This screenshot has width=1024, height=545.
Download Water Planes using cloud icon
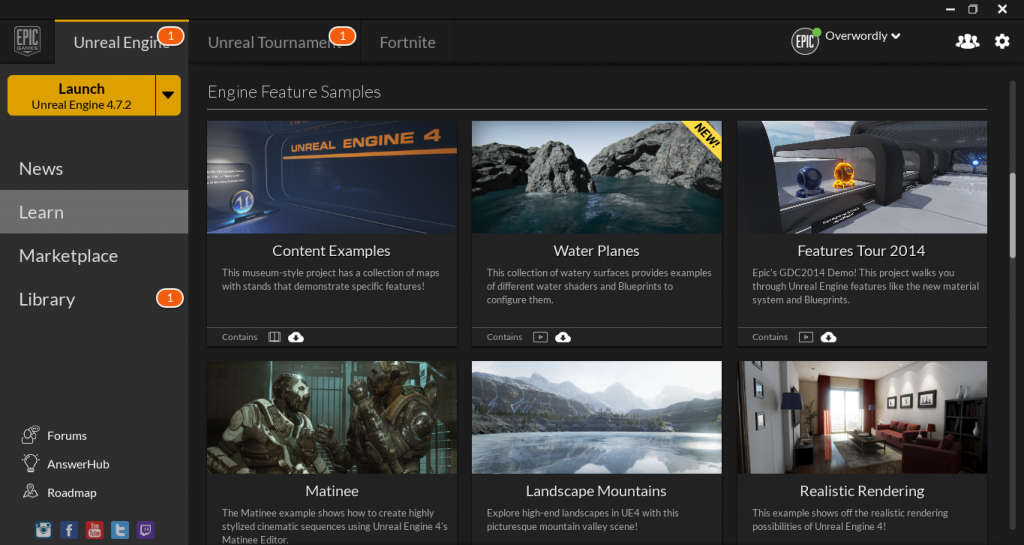563,337
